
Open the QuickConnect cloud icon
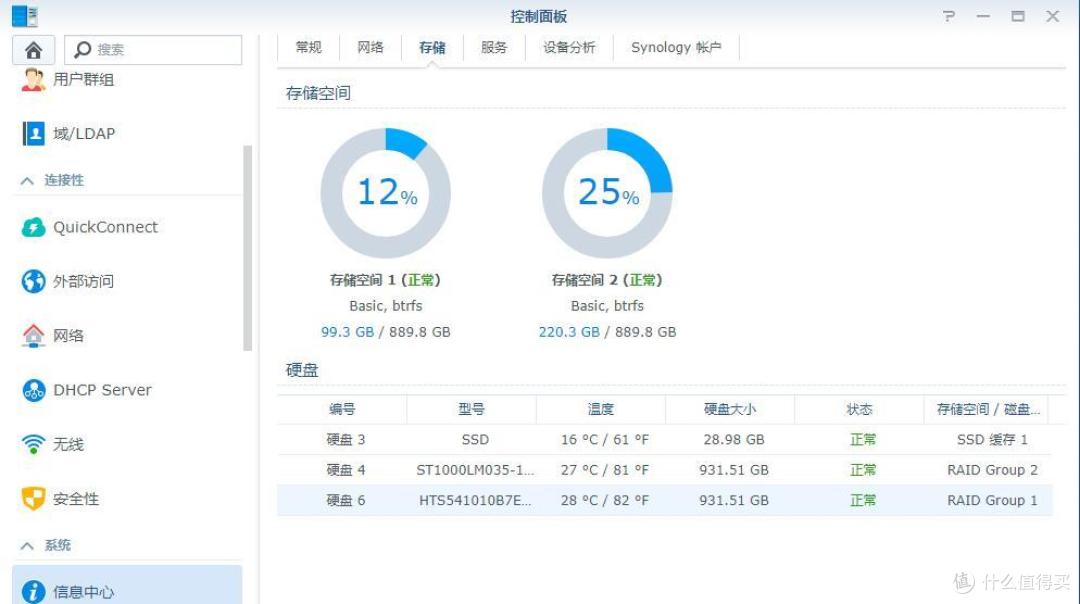pyautogui.click(x=33, y=227)
